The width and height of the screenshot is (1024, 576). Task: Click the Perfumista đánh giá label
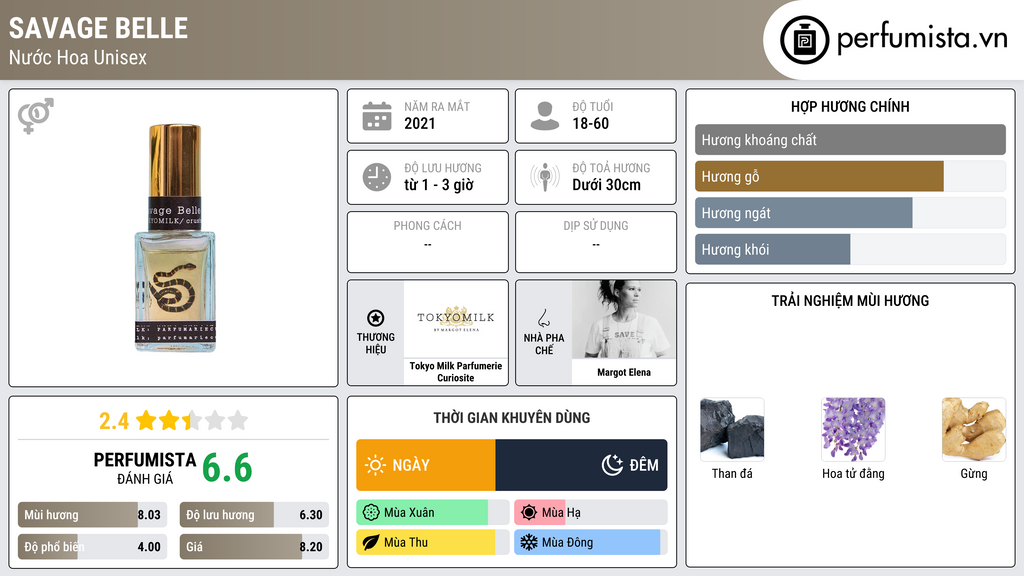point(145,468)
